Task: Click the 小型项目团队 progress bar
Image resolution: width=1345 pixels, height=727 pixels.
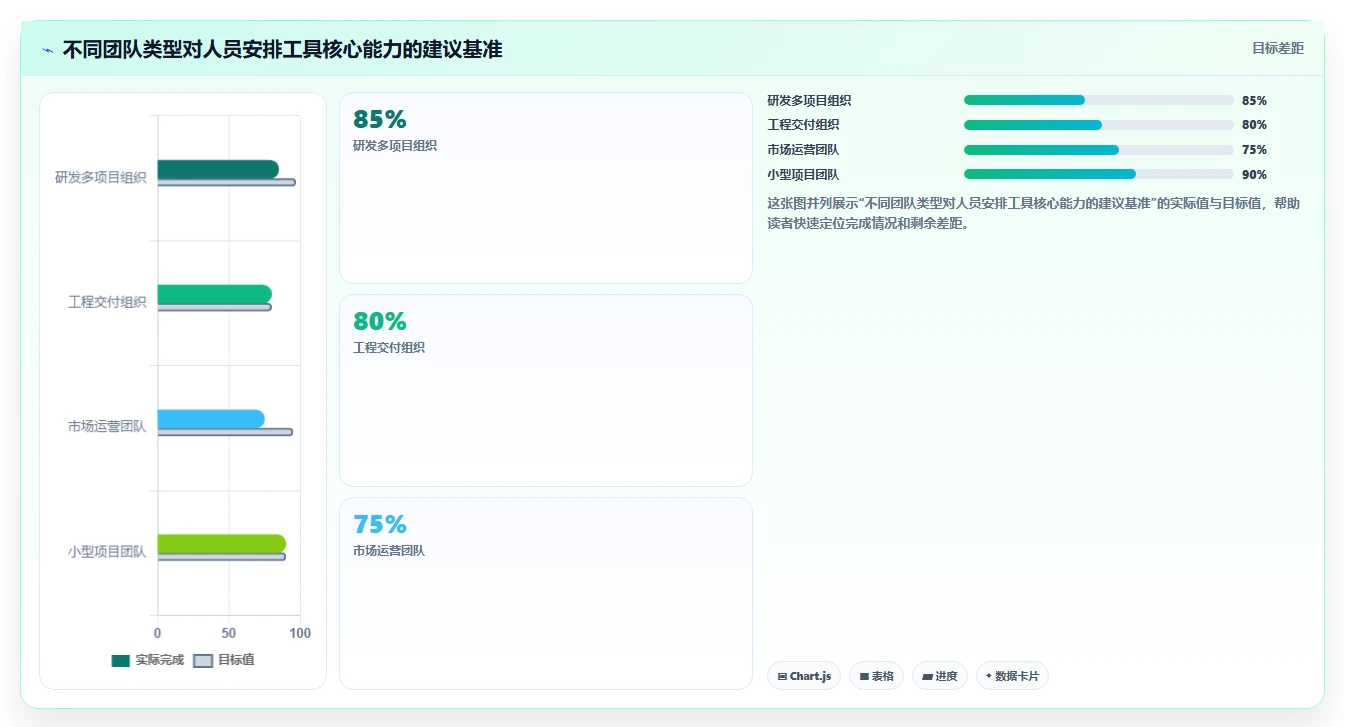Action: (x=1098, y=174)
